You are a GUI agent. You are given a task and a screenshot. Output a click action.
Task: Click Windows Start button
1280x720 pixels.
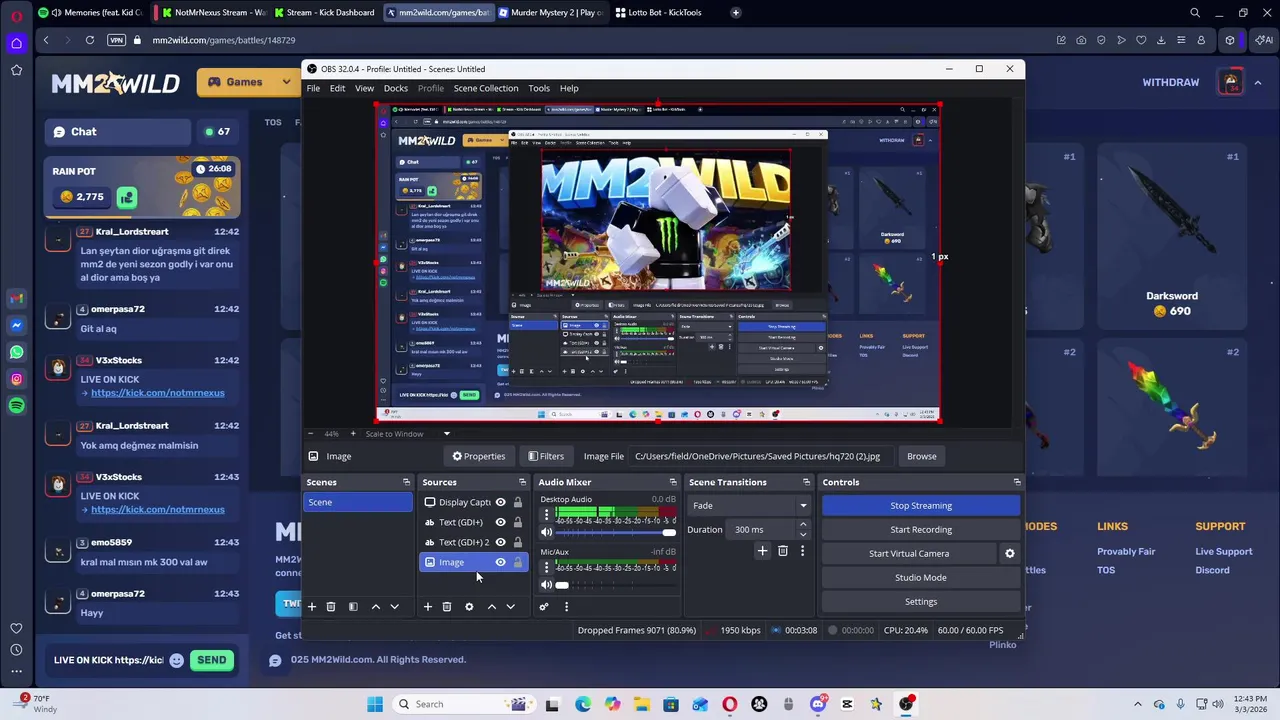(x=375, y=704)
